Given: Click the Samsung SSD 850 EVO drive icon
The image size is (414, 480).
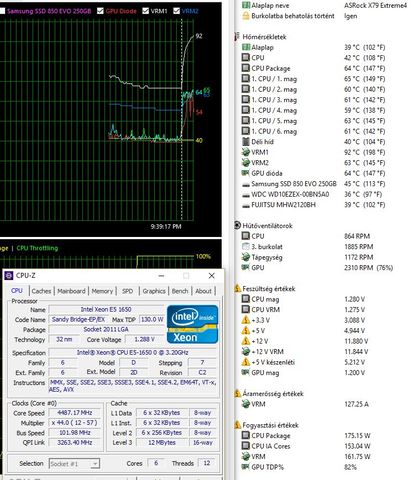Looking at the screenshot, I should (x=246, y=184).
